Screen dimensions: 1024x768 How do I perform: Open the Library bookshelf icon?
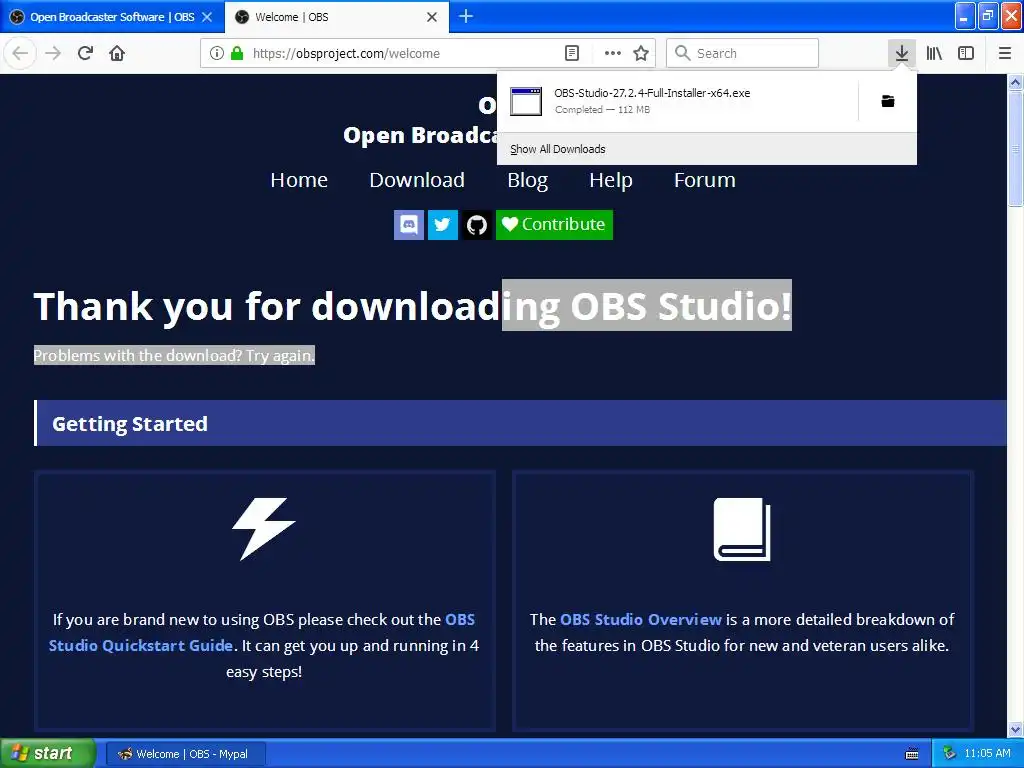(934, 54)
